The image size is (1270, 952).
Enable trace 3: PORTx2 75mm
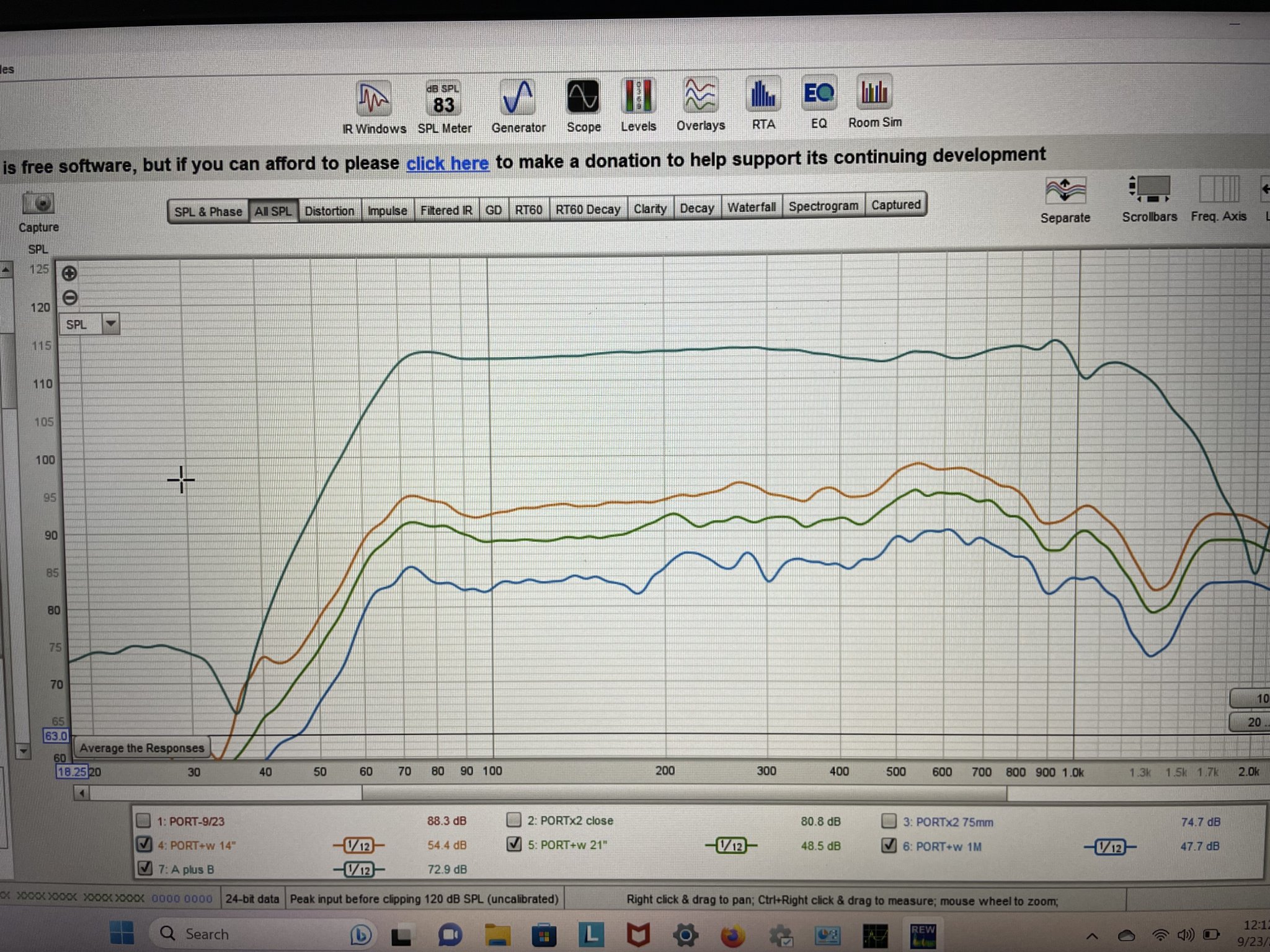click(889, 821)
